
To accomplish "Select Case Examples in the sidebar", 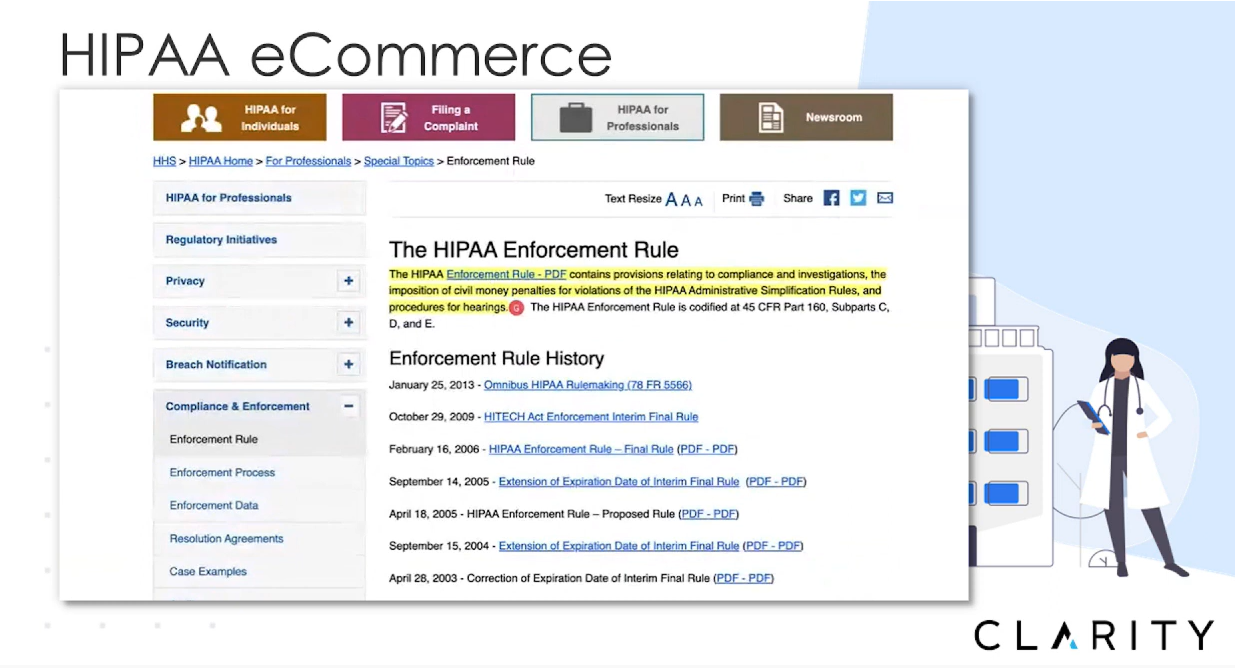I will pos(259,572).
